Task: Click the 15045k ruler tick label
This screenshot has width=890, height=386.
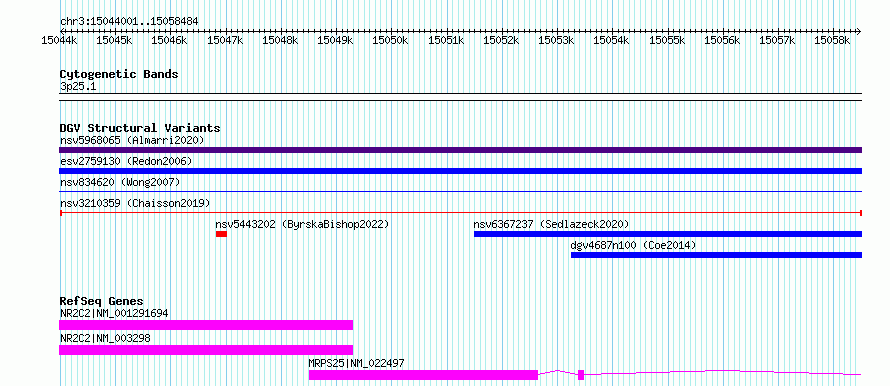Action: point(114,40)
